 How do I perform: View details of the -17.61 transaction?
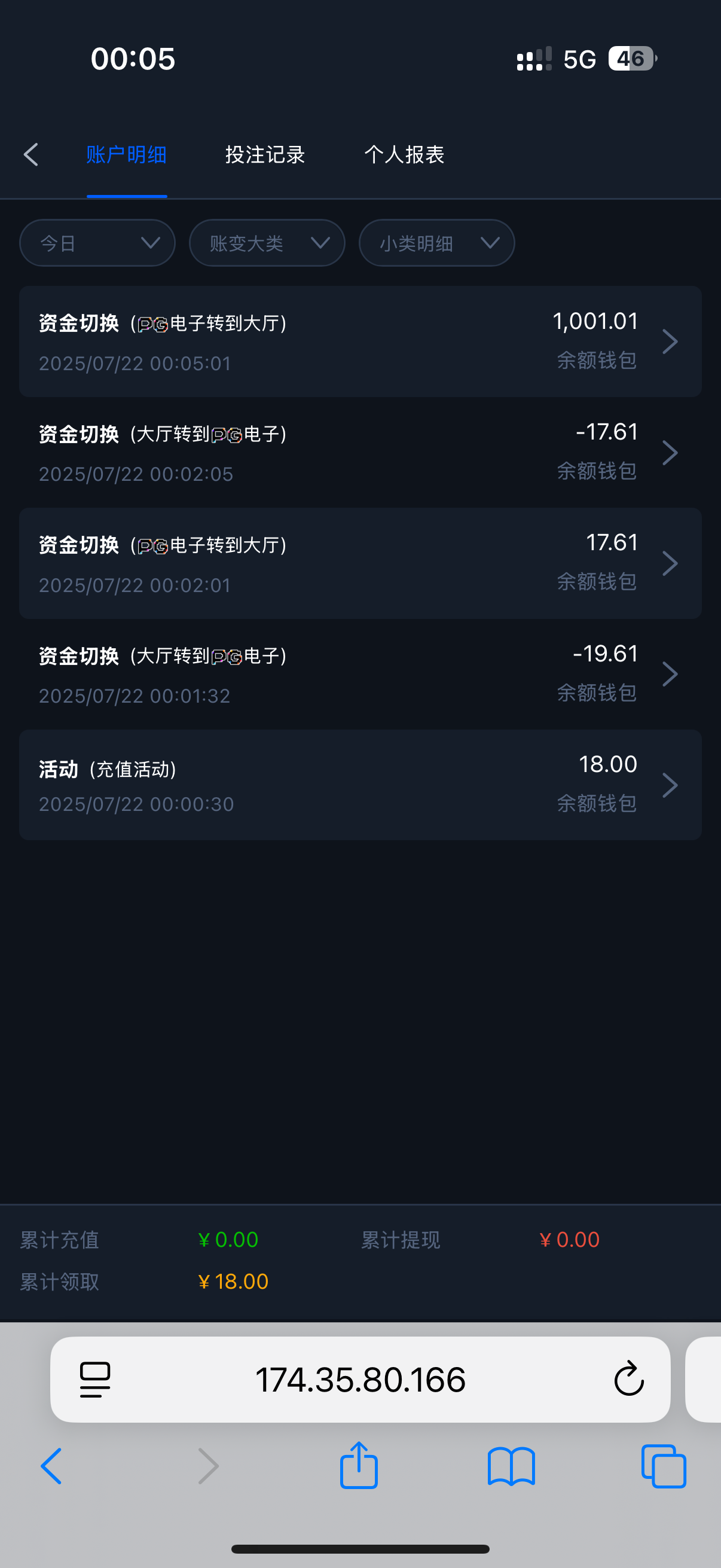pos(360,452)
